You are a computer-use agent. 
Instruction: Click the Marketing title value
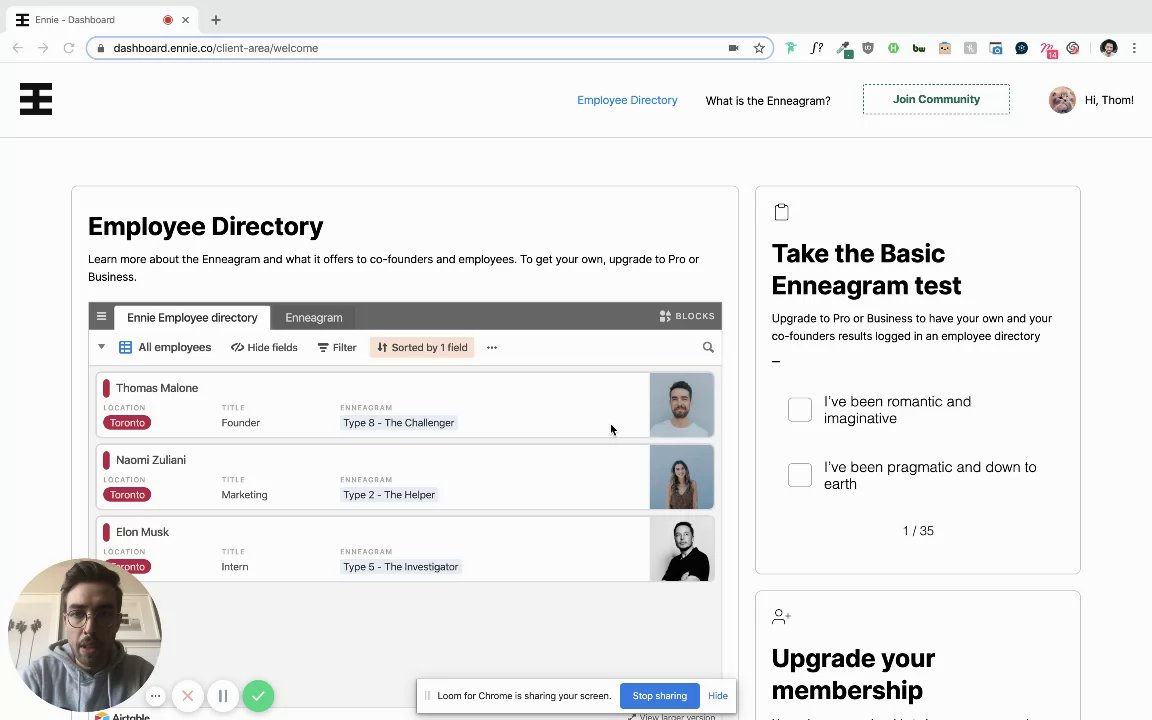tap(244, 494)
